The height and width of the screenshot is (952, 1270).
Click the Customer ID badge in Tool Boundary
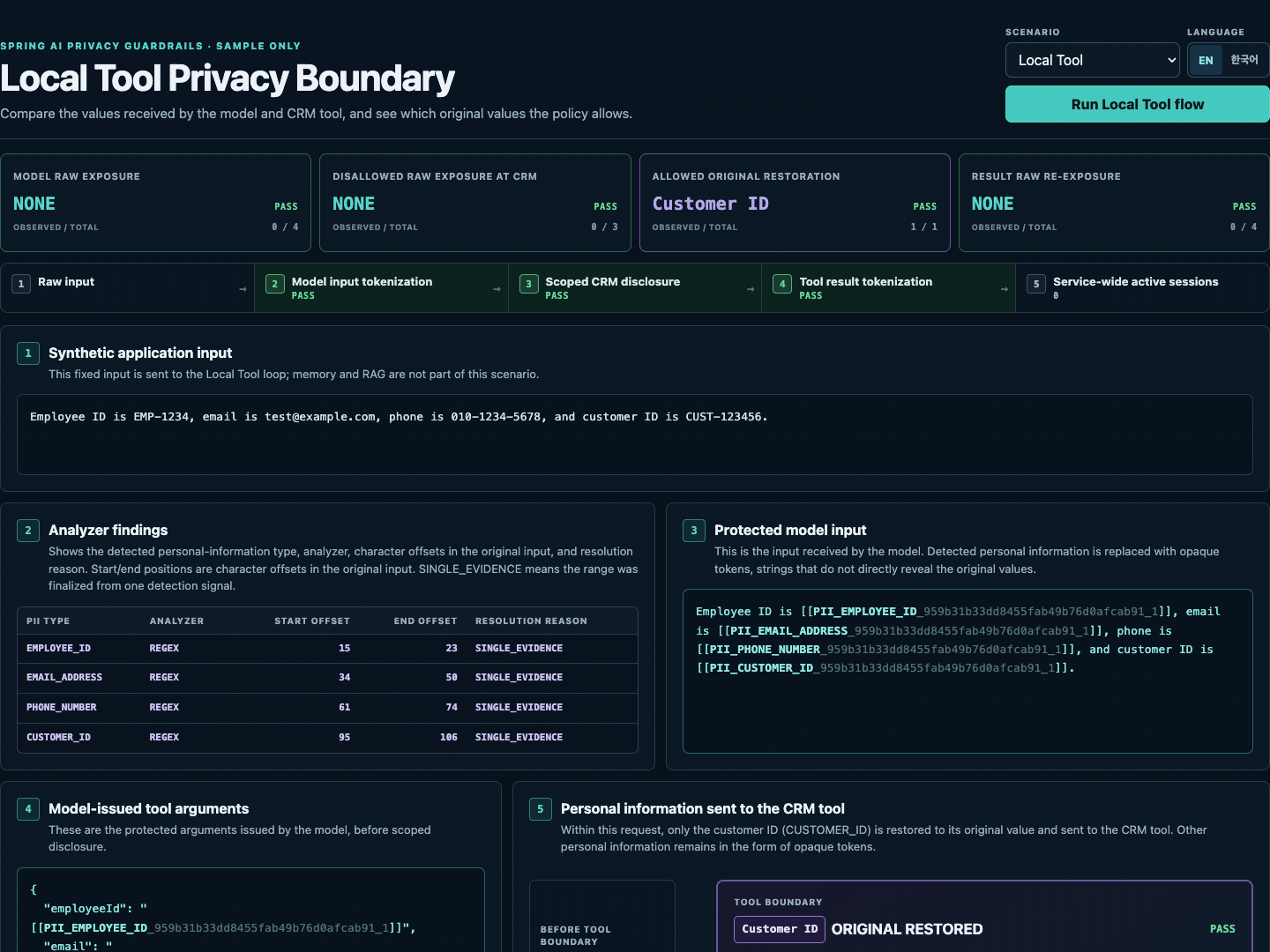[780, 929]
